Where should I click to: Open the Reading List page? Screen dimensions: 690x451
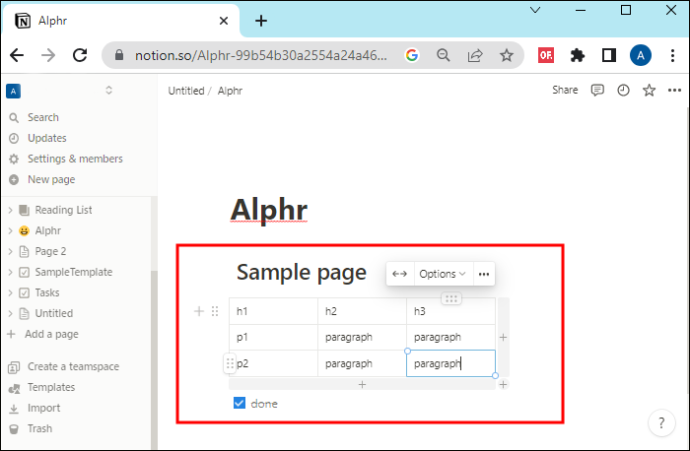coord(63,210)
